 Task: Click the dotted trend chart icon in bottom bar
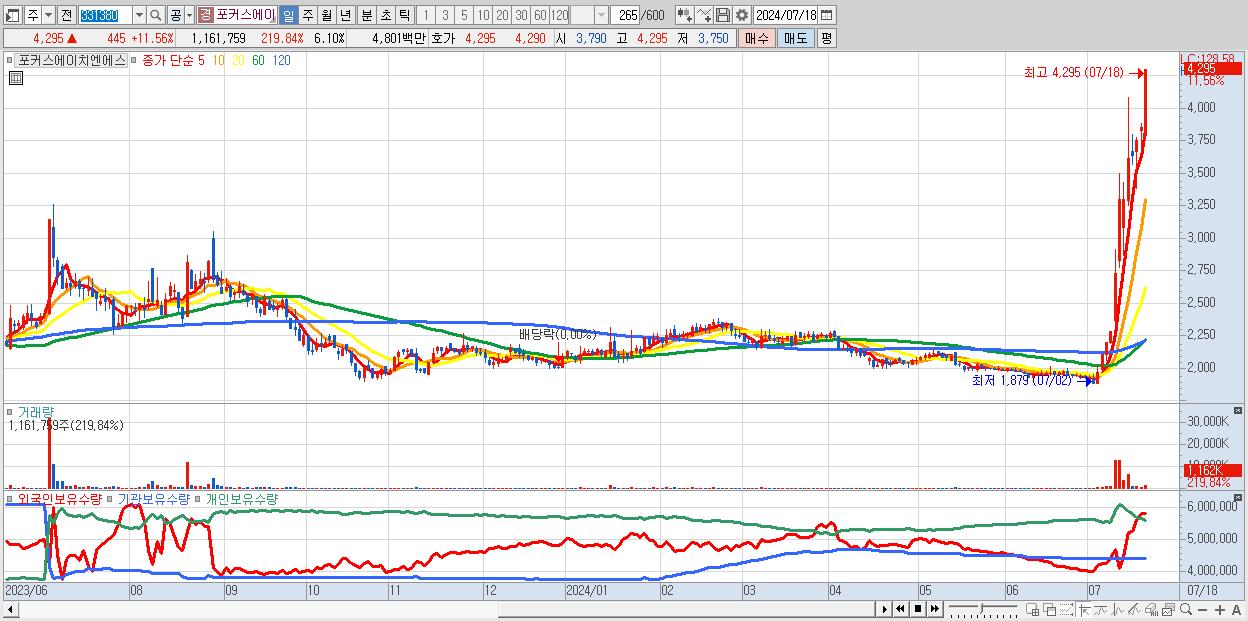pyautogui.click(x=1066, y=609)
